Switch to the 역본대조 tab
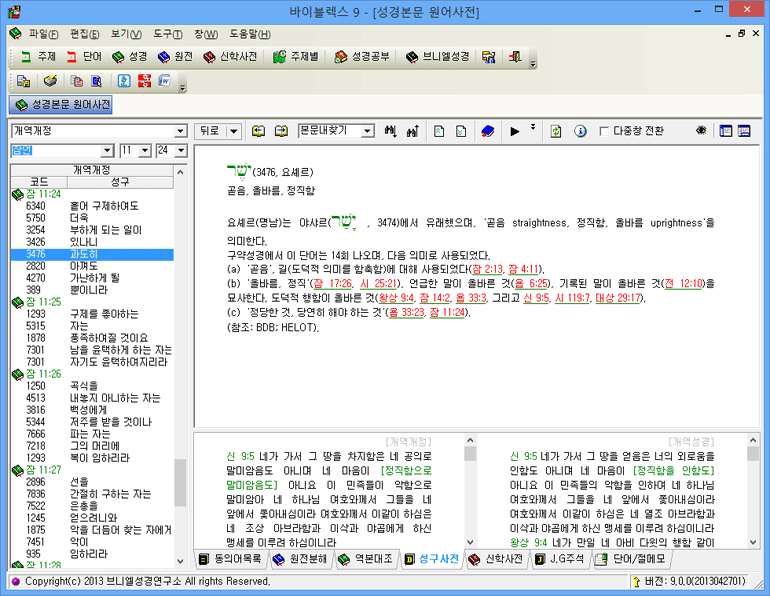This screenshot has width=770, height=596. tap(367, 559)
